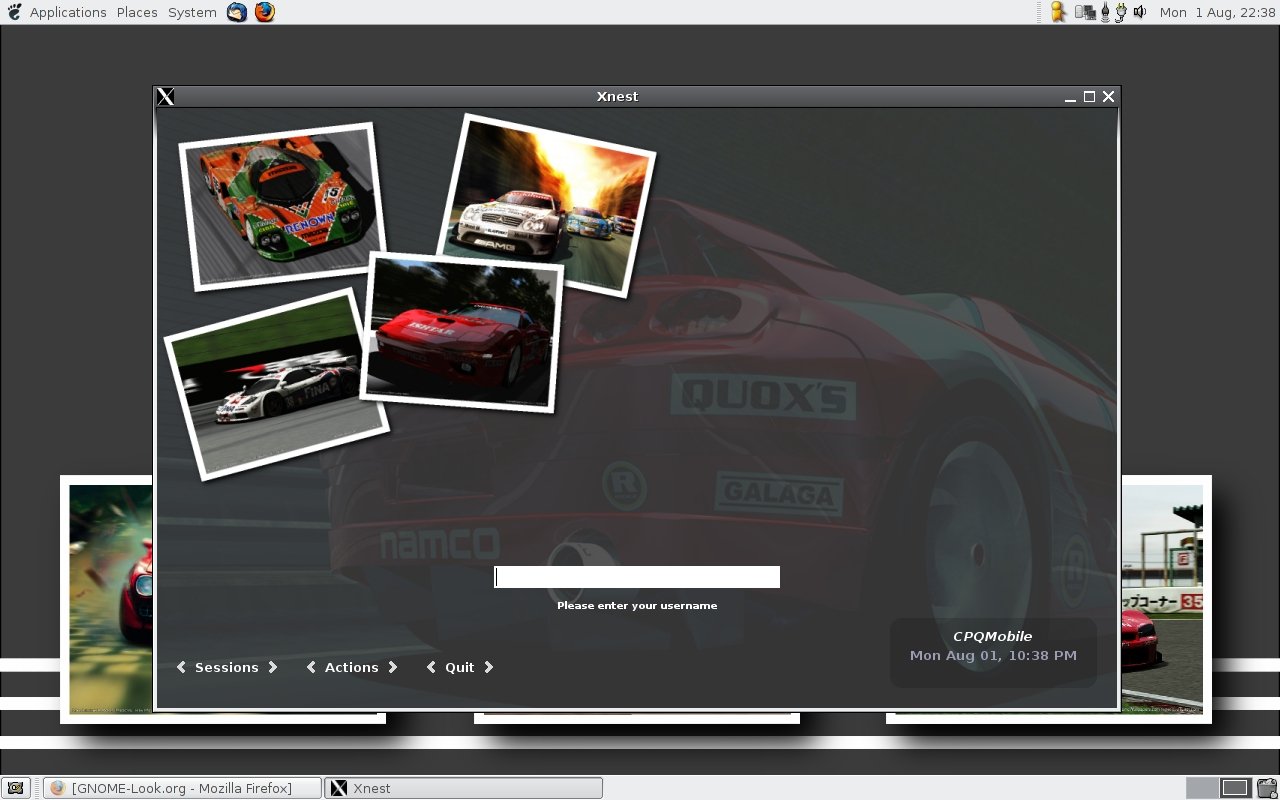Open the Places menu

click(137, 12)
